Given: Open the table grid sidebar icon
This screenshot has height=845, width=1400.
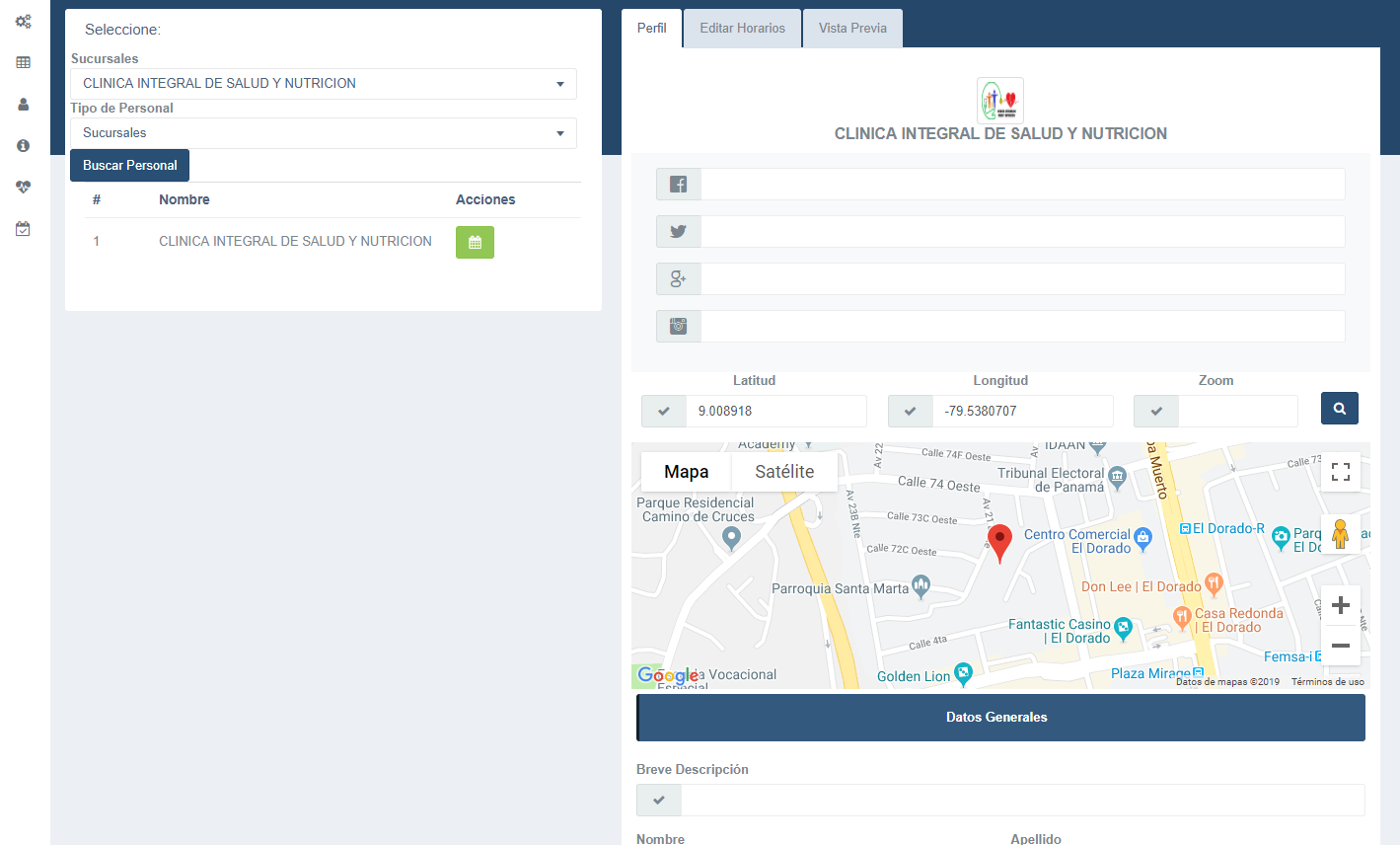Looking at the screenshot, I should point(23,62).
